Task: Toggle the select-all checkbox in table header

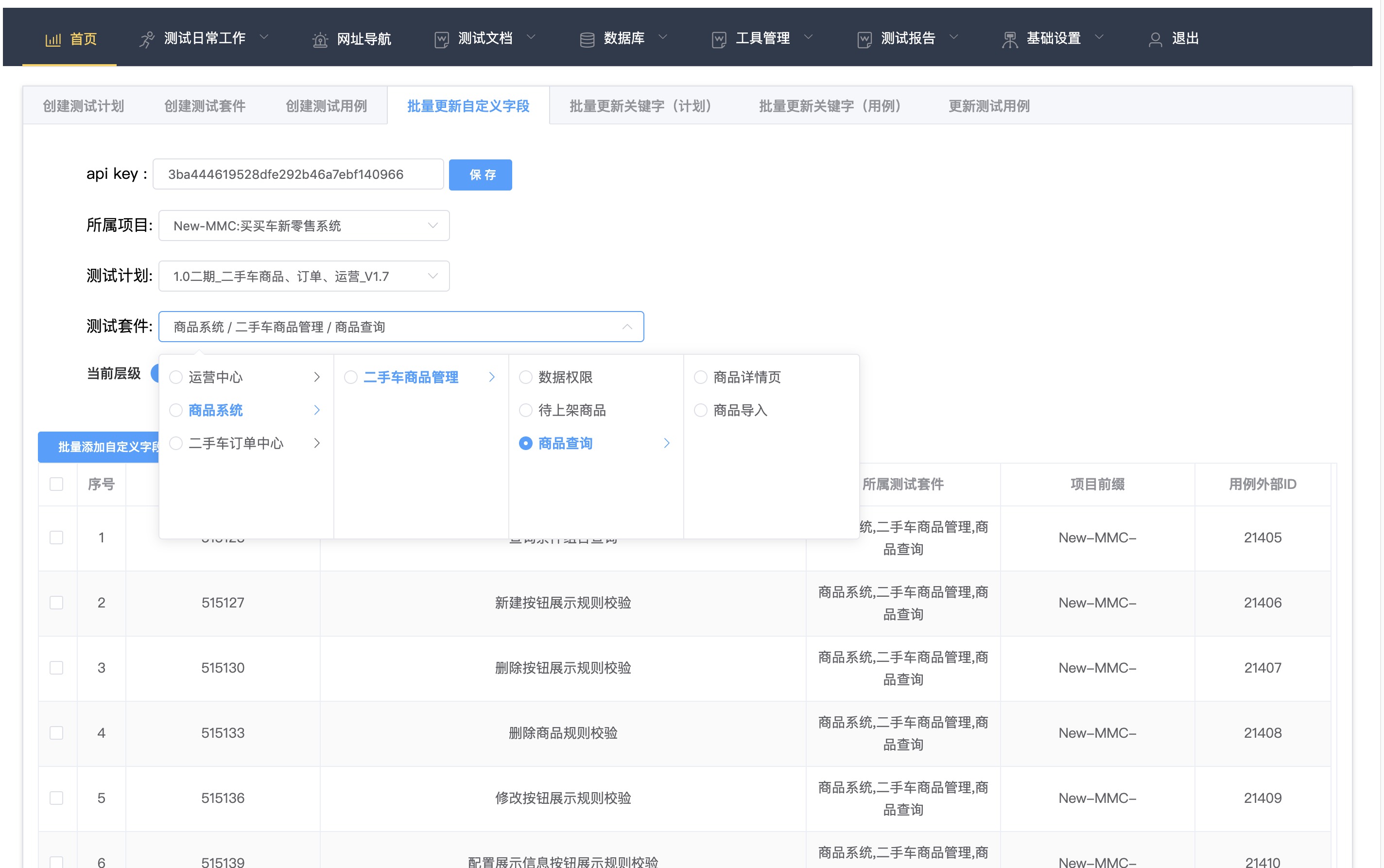Action: (56, 484)
